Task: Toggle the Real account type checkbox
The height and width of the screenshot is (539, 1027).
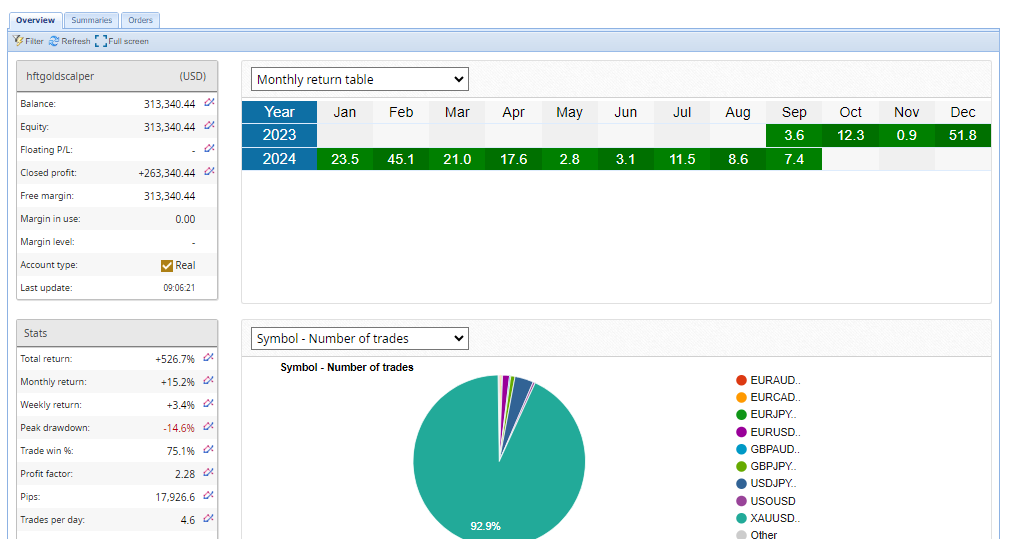Action: (167, 265)
